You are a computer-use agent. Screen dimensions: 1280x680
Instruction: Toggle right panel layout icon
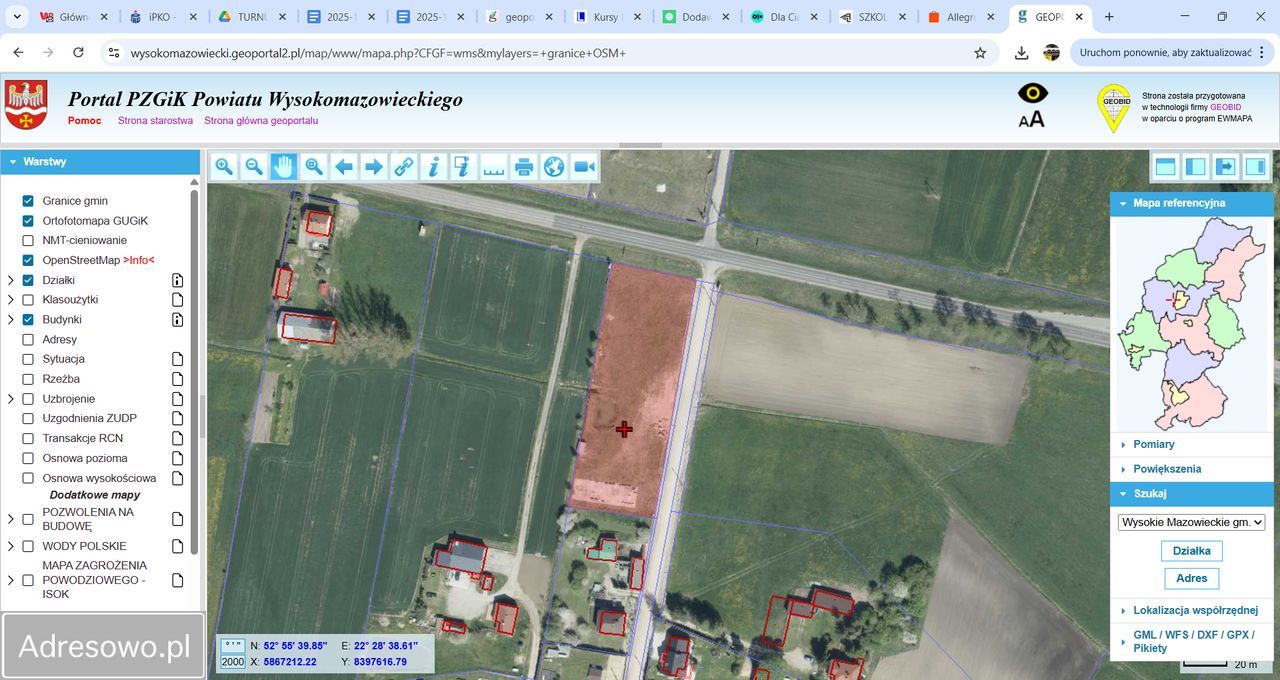coord(1255,167)
